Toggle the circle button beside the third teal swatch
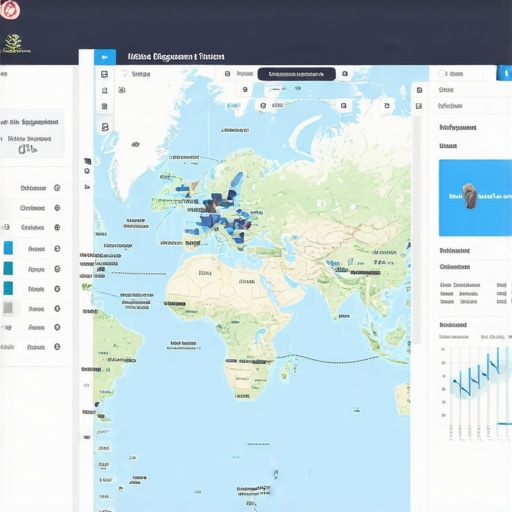Viewport: 512px width, 512px height. click(x=57, y=289)
